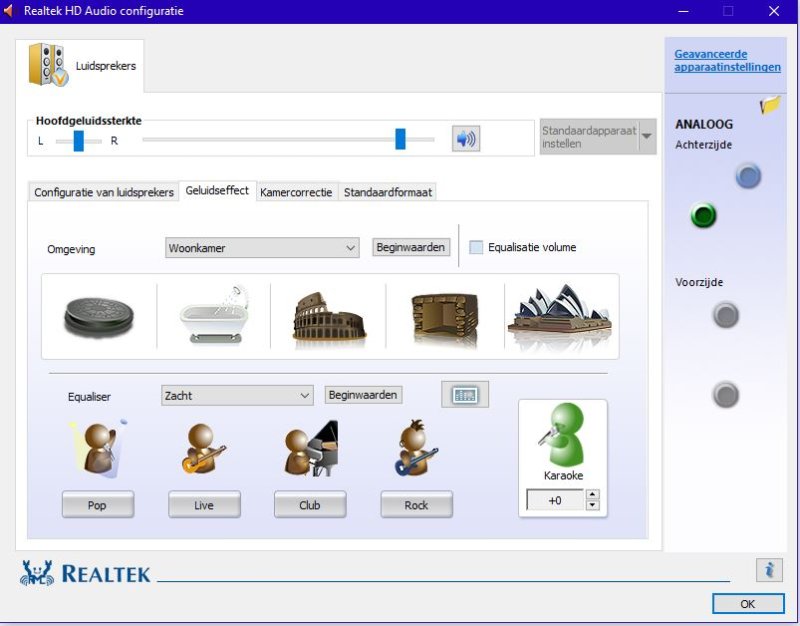Open the Configuratie van luidsprekers tab
The height and width of the screenshot is (626, 800).
click(104, 192)
